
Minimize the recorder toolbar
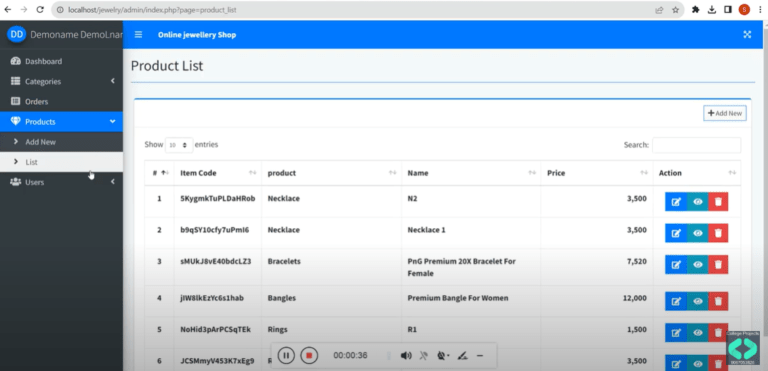pos(480,355)
